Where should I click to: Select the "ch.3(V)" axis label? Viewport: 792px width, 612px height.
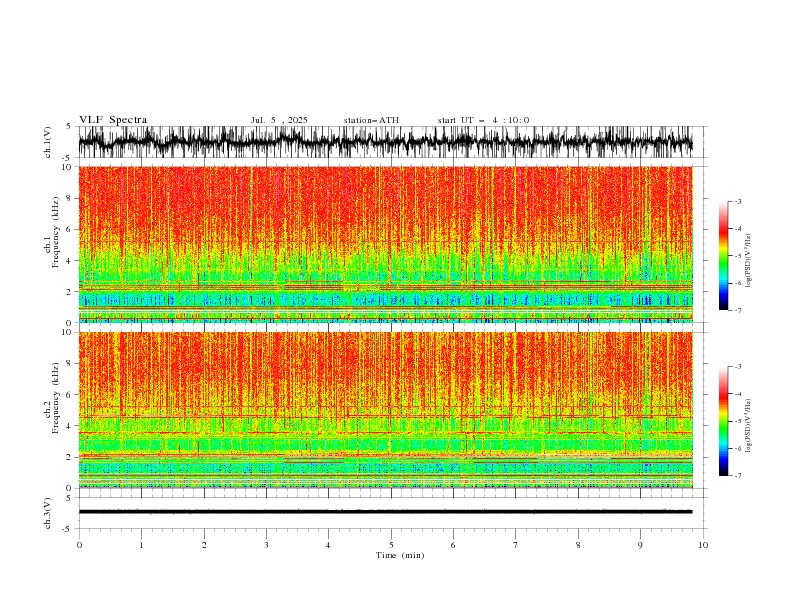48,513
